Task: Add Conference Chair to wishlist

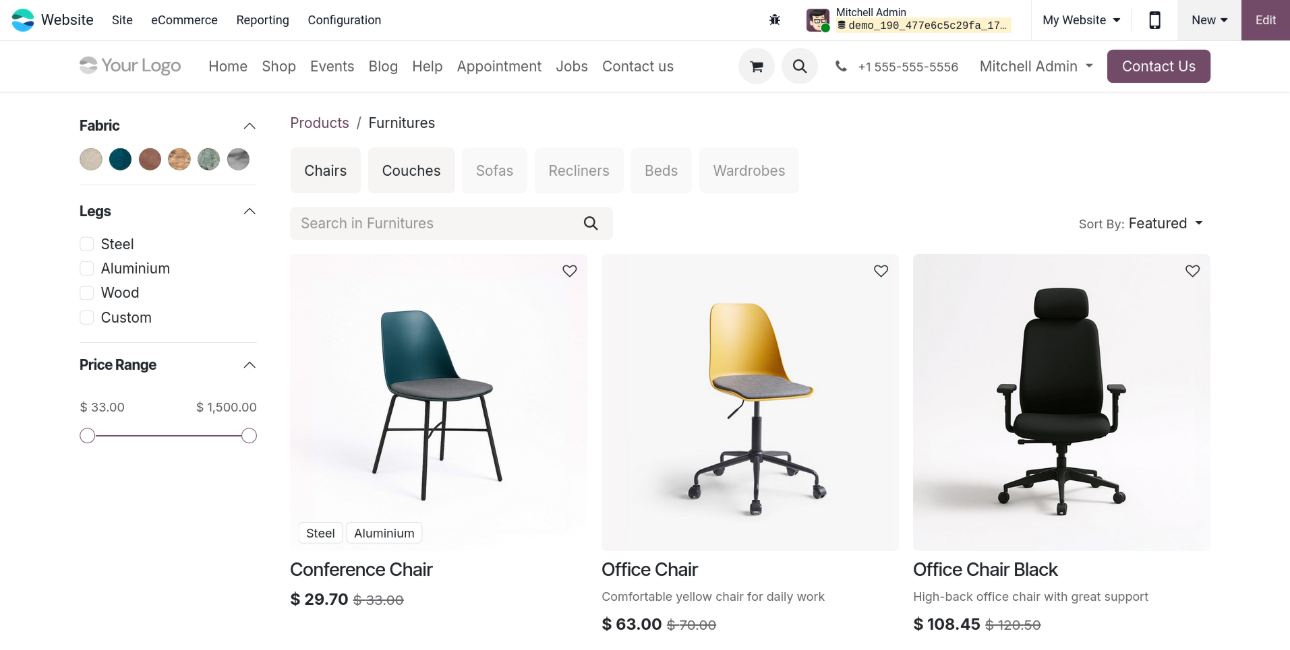Action: point(570,271)
